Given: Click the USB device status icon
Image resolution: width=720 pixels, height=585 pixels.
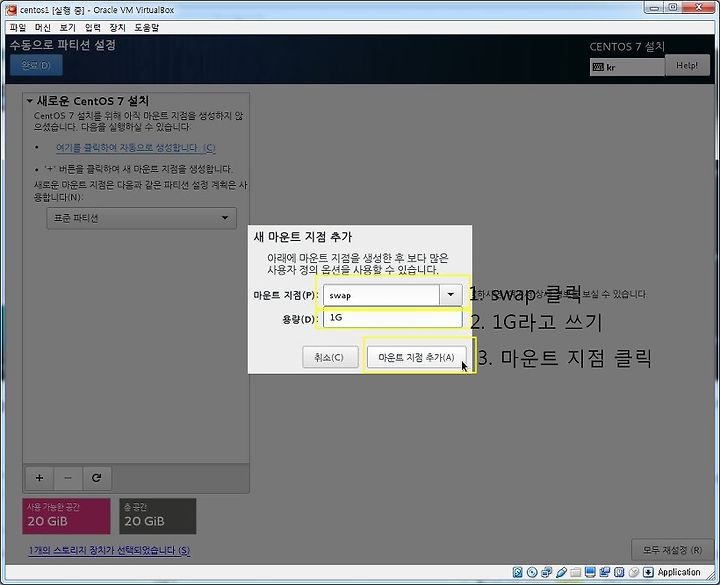Looking at the screenshot, I should coord(561,572).
